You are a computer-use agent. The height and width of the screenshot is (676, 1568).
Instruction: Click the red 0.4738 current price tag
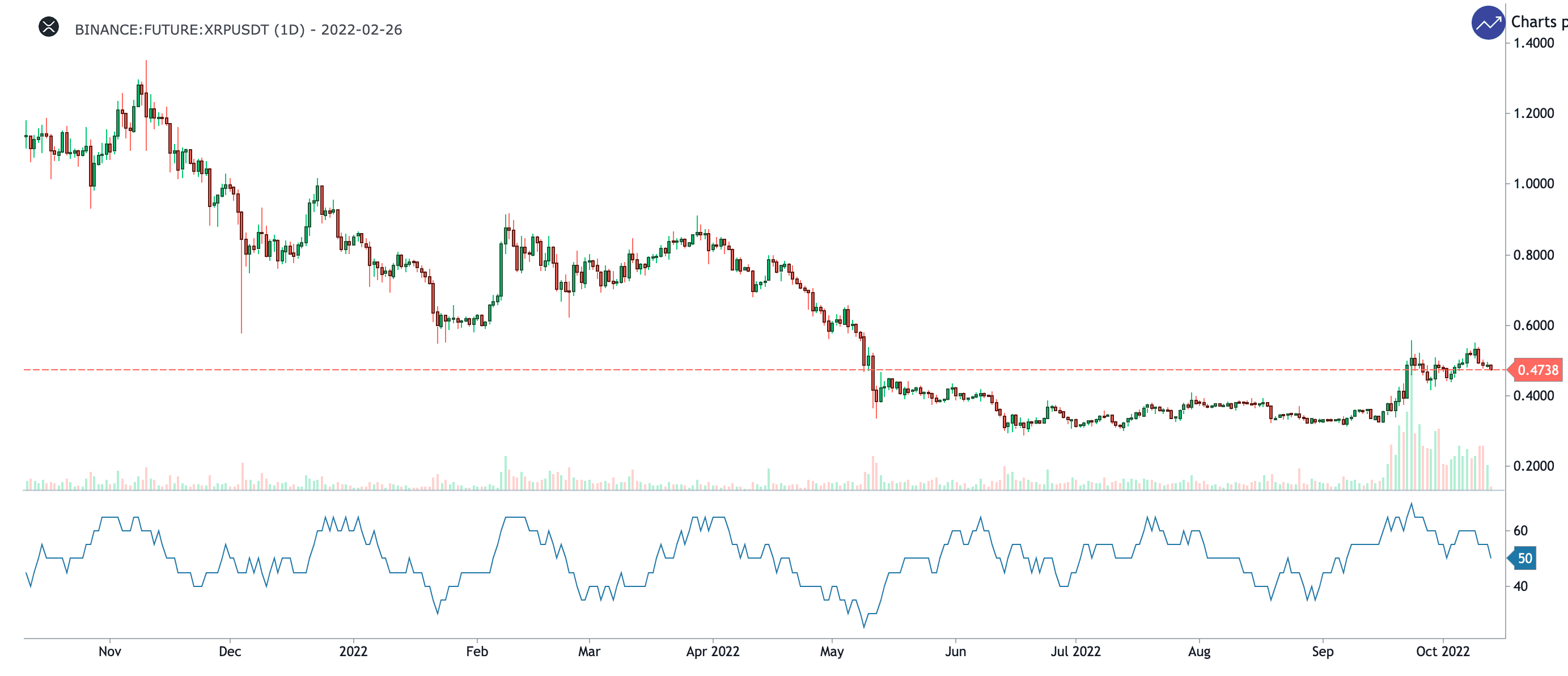1537,370
